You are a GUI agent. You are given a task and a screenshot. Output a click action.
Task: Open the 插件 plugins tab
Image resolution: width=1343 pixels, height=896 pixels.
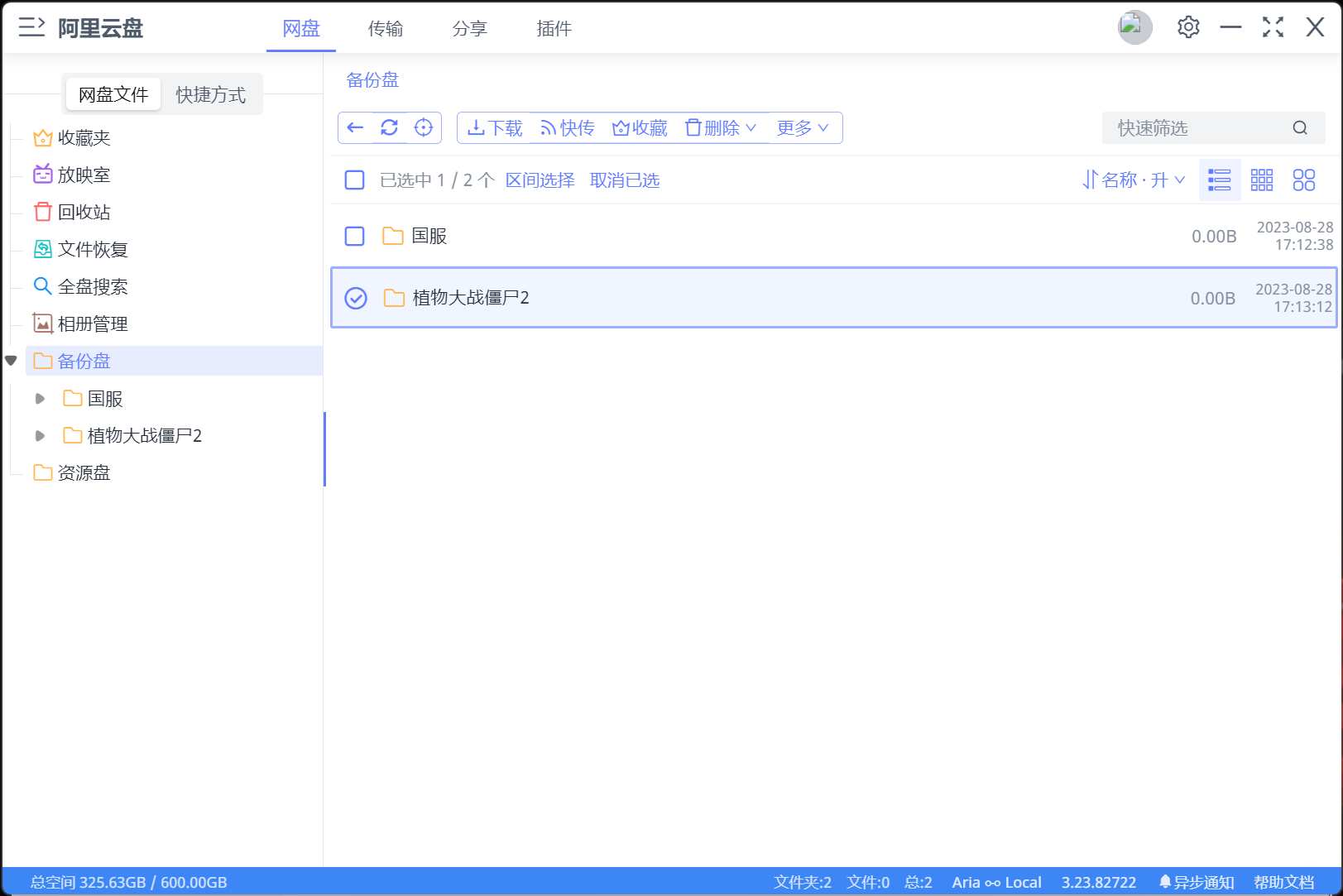(554, 29)
